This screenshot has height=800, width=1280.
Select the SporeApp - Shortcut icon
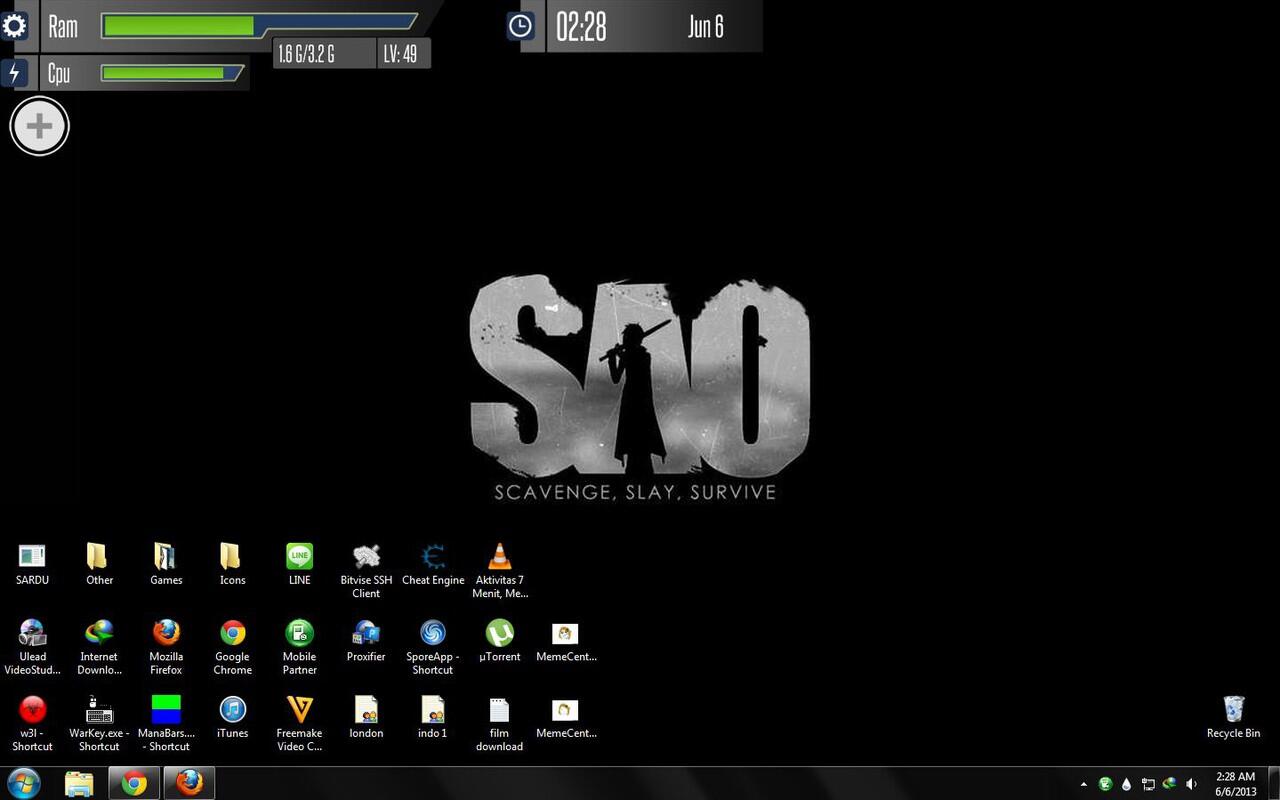click(x=433, y=647)
